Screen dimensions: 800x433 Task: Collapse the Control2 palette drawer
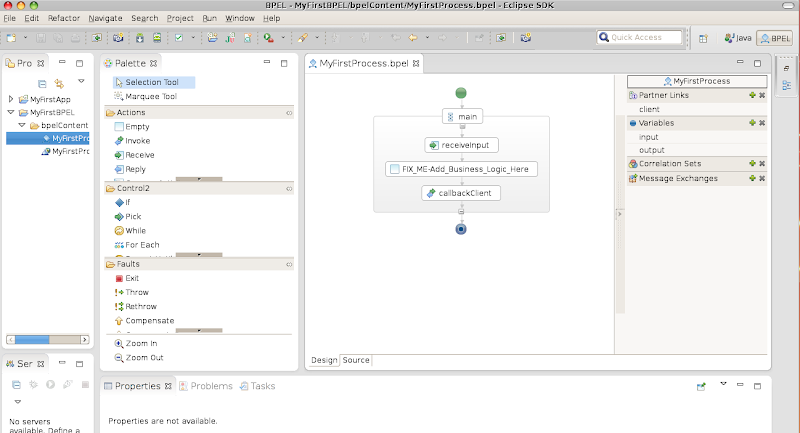[x=199, y=188]
